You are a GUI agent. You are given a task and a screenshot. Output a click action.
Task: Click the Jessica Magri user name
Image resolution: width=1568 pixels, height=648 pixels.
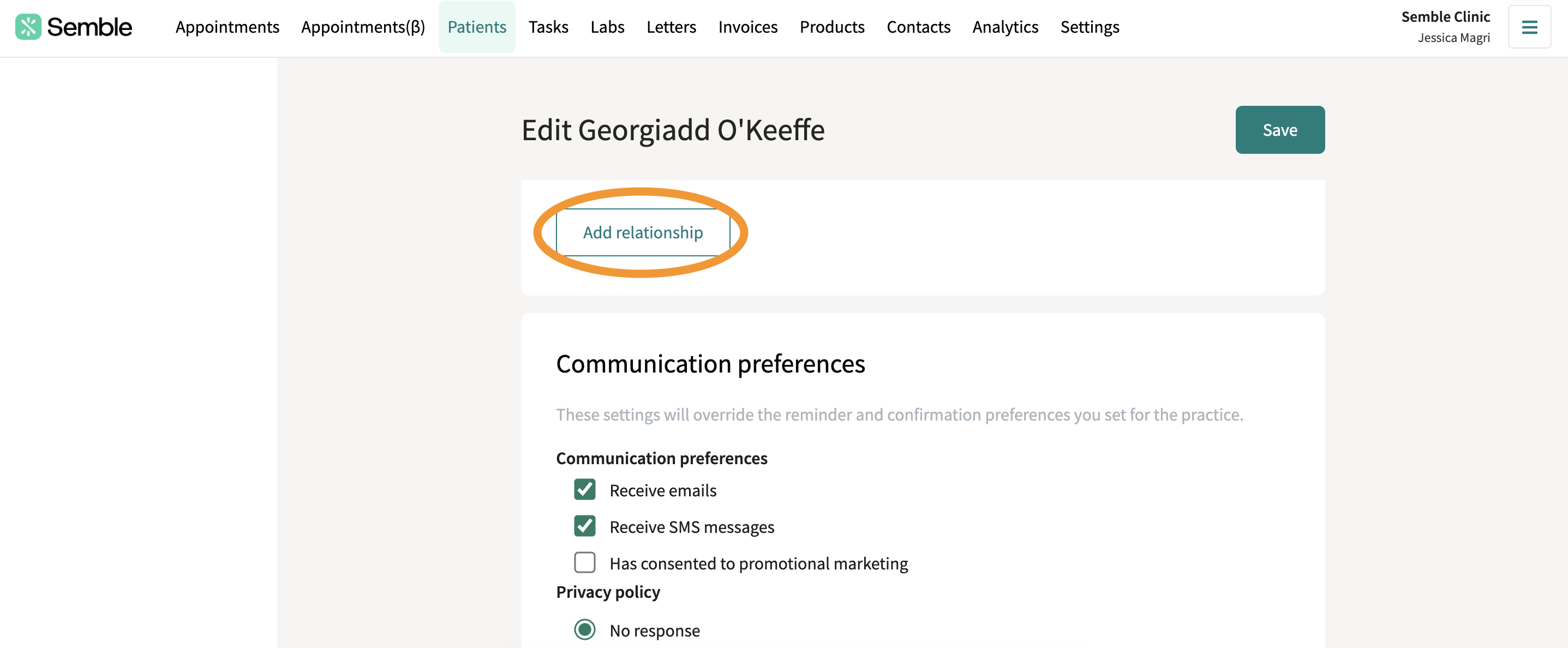(1453, 38)
